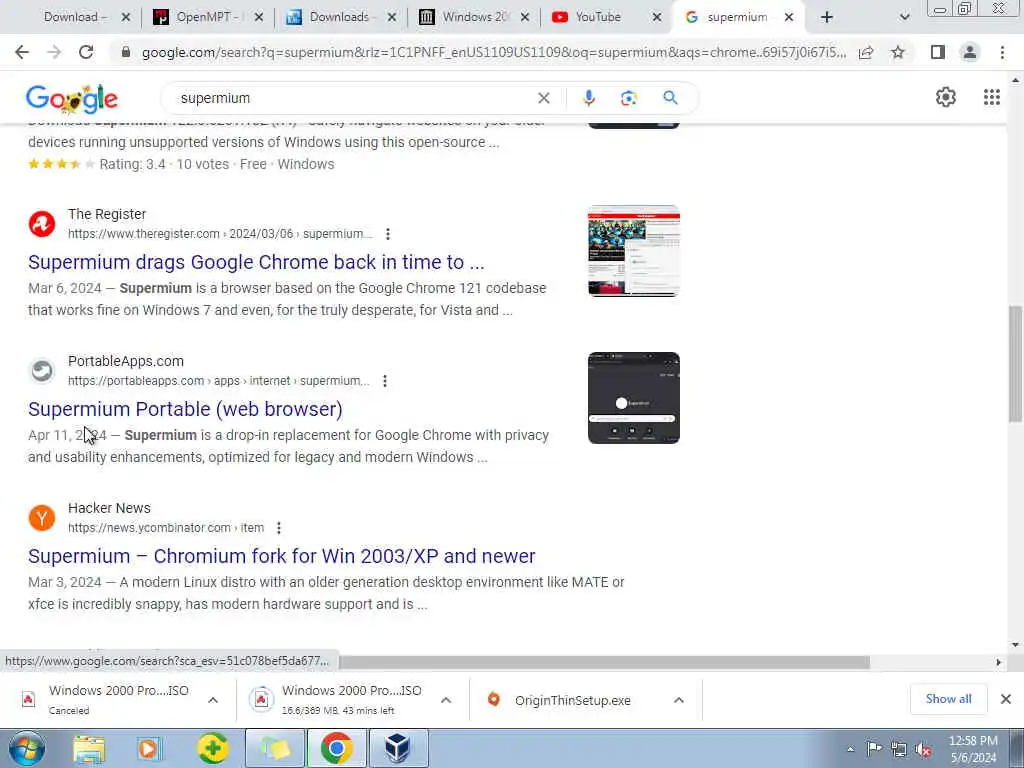Expand options for downloading Windows 2000 ISO

click(x=446, y=700)
